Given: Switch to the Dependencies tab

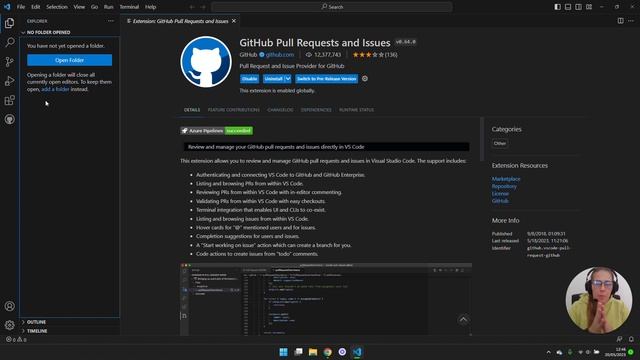Looking at the screenshot, I should [316, 110].
